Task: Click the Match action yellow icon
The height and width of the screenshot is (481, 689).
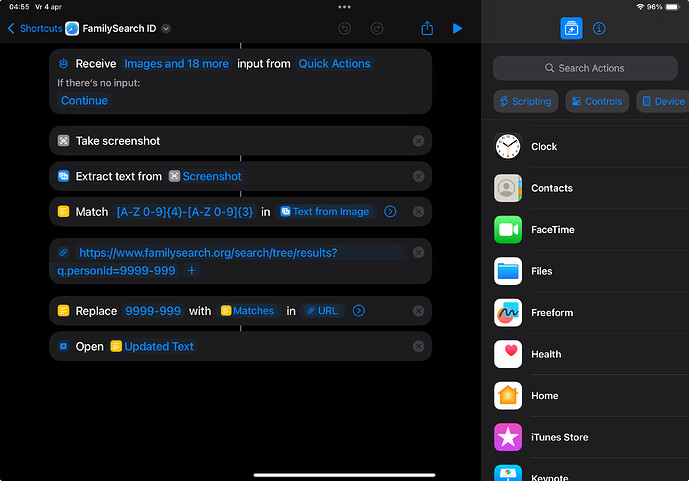Action: pos(64,212)
